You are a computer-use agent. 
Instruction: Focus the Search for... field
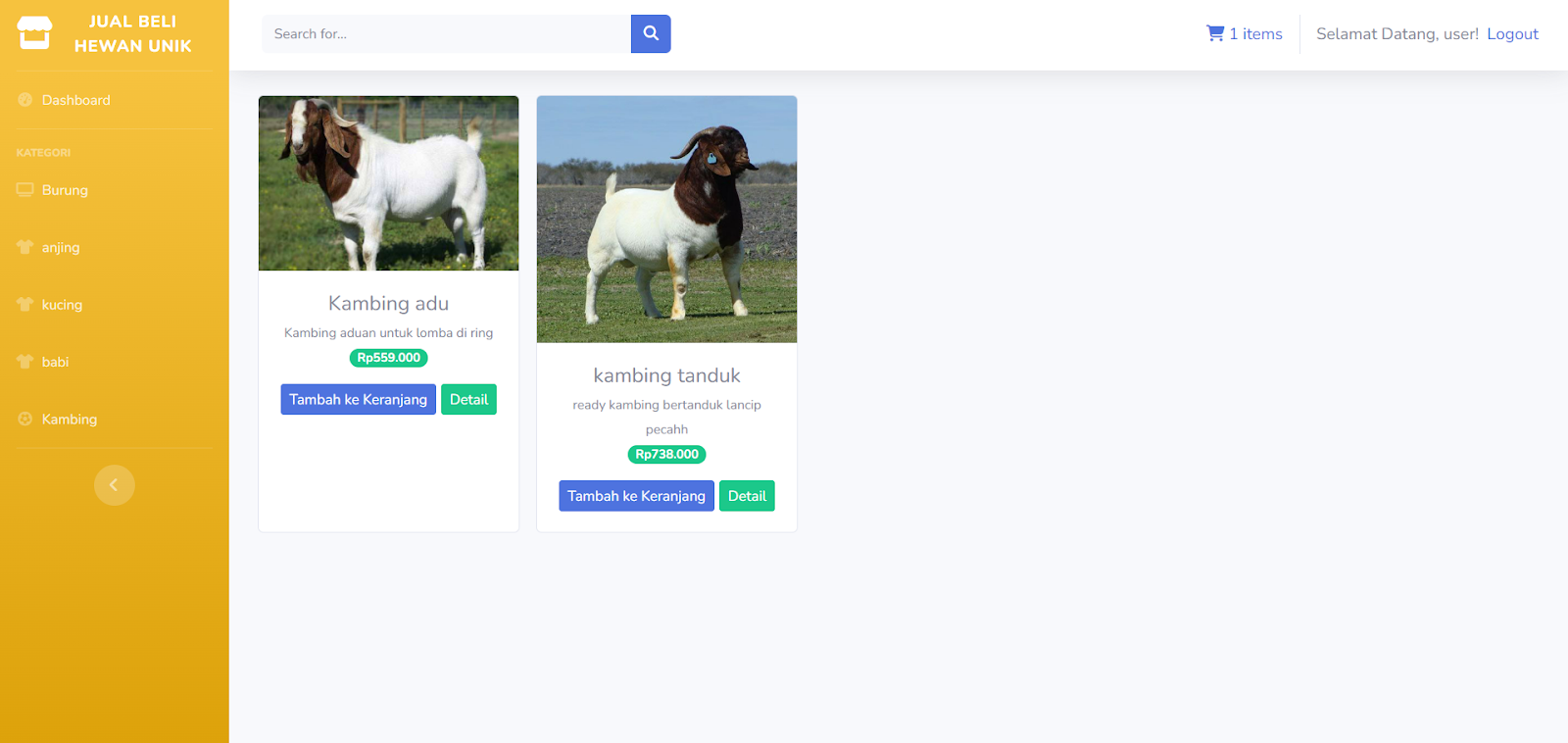click(x=447, y=33)
